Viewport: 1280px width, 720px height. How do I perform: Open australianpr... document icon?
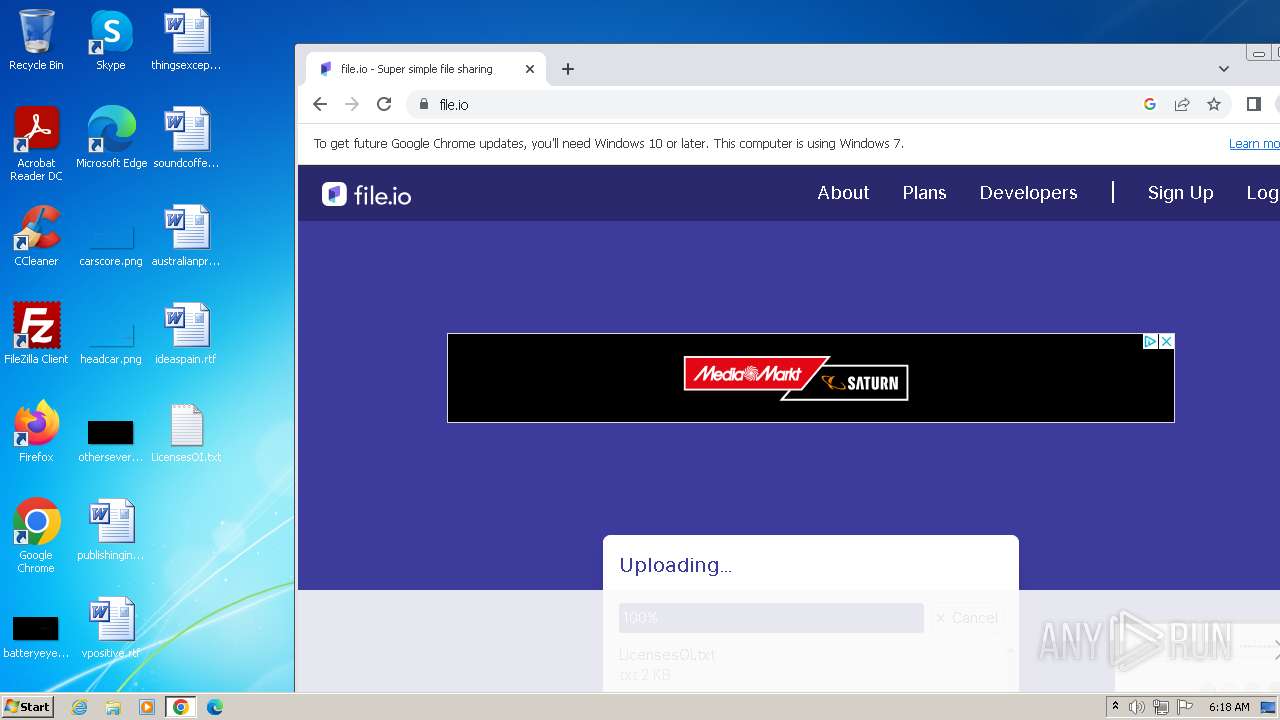pyautogui.click(x=186, y=236)
